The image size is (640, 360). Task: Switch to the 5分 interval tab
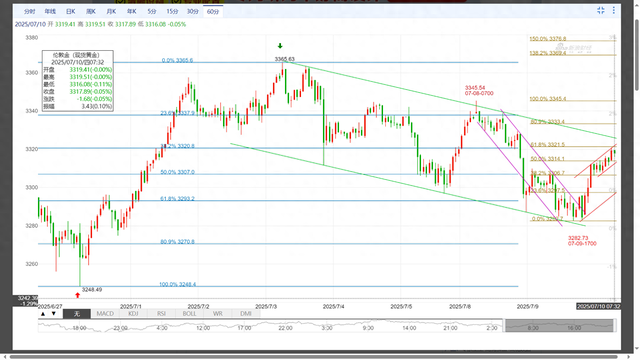pyautogui.click(x=152, y=11)
